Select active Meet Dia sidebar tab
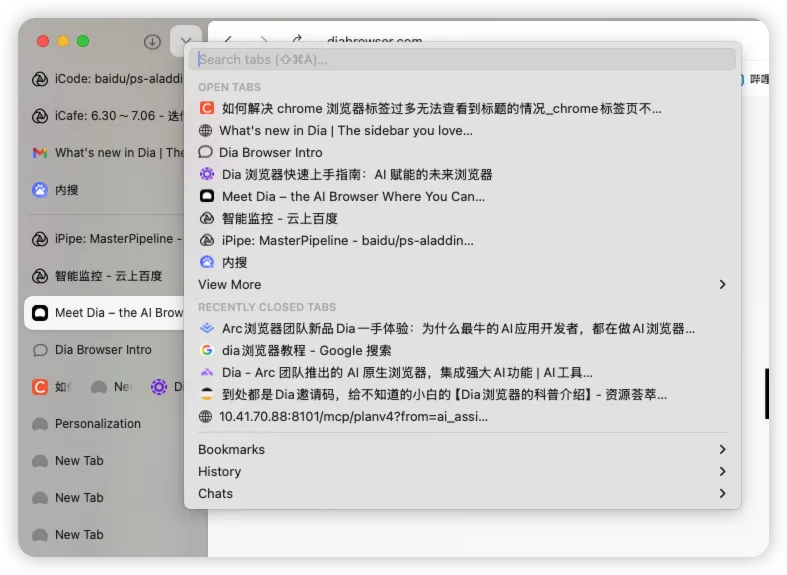 tap(105, 313)
